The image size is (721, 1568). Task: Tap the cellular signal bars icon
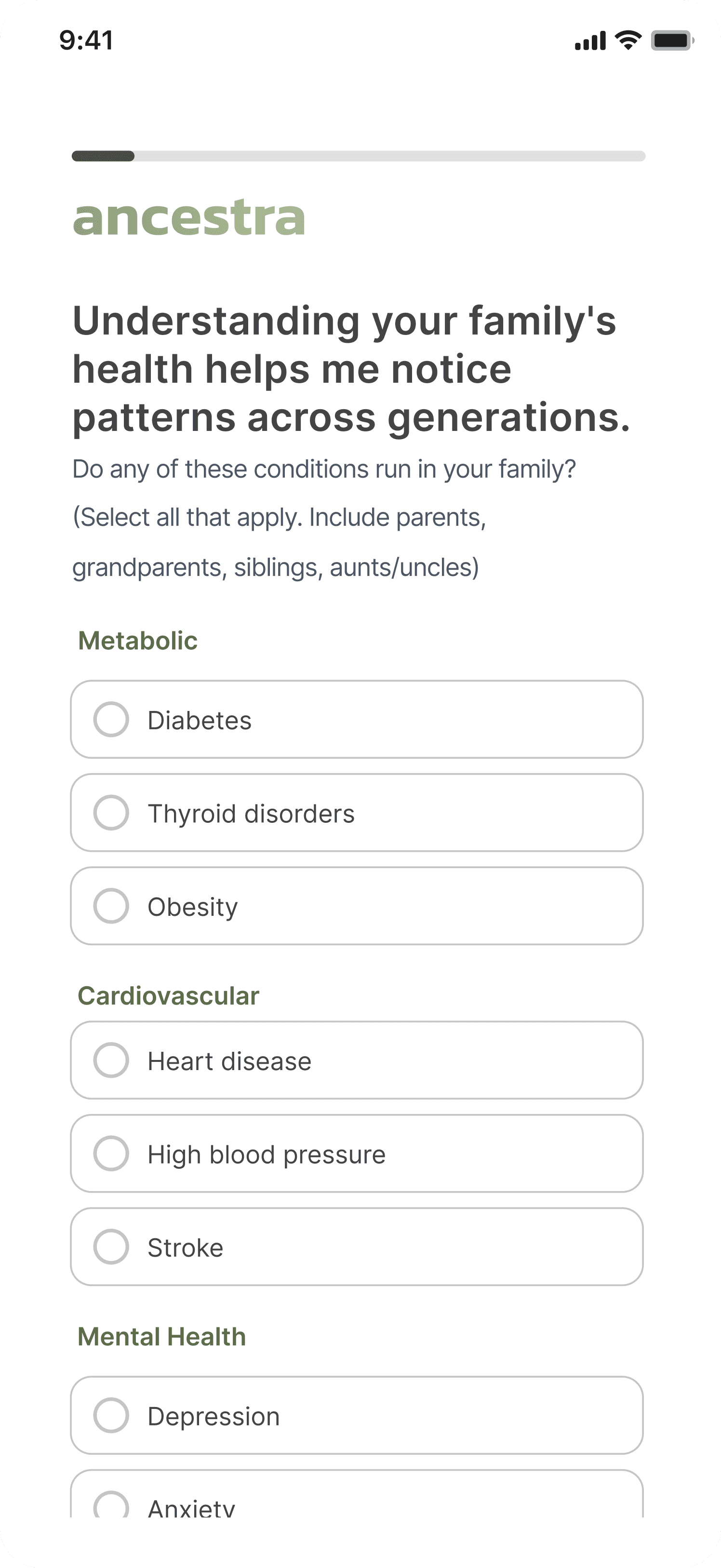coord(590,40)
